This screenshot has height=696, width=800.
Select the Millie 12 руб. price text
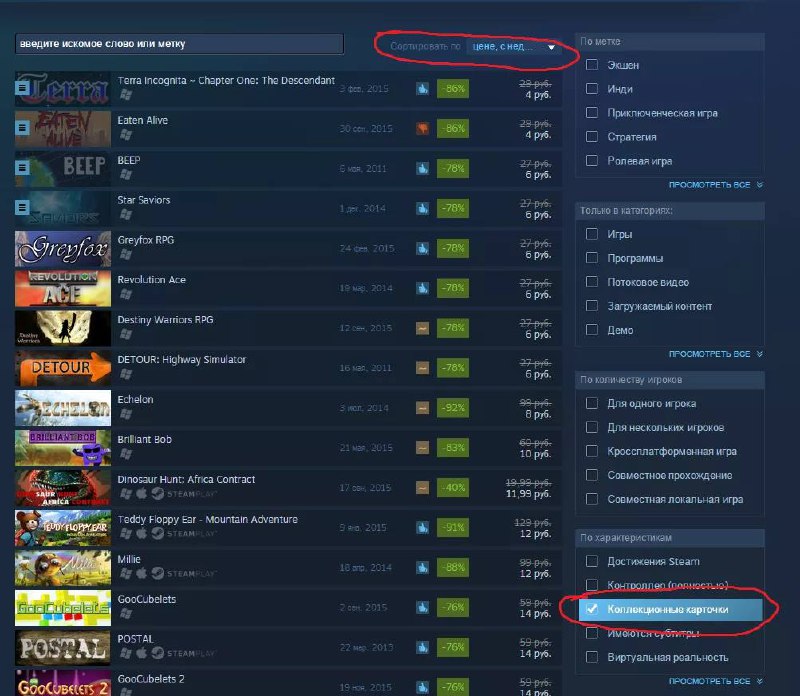(536, 574)
